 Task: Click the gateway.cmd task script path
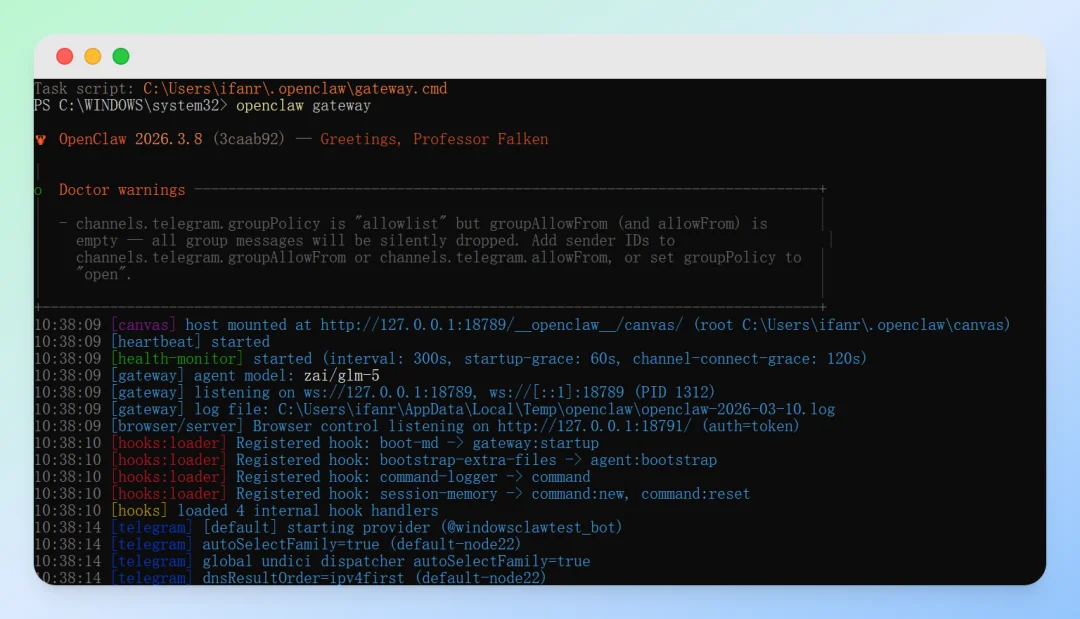(x=295, y=89)
